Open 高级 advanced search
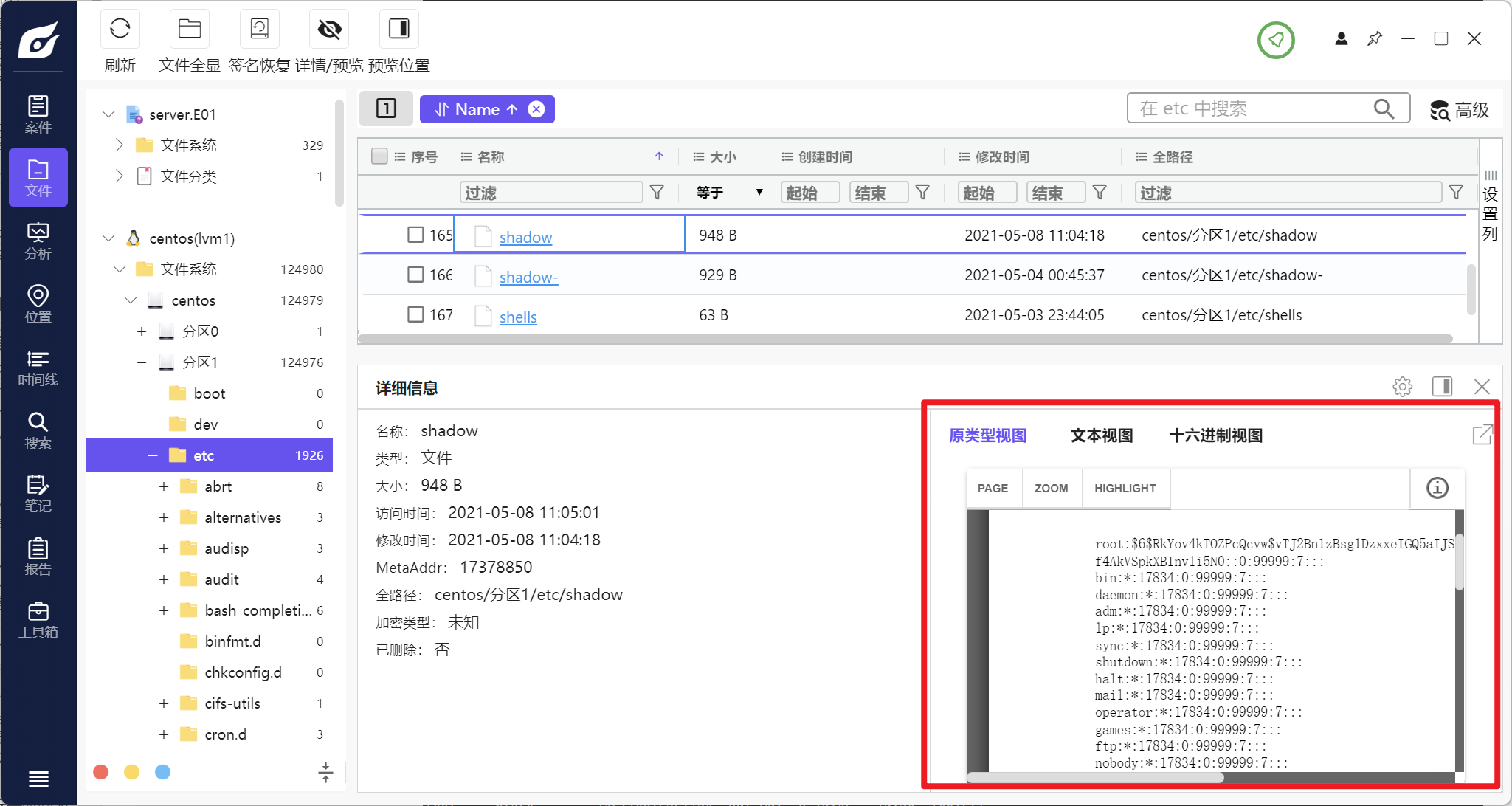 [x=1460, y=110]
